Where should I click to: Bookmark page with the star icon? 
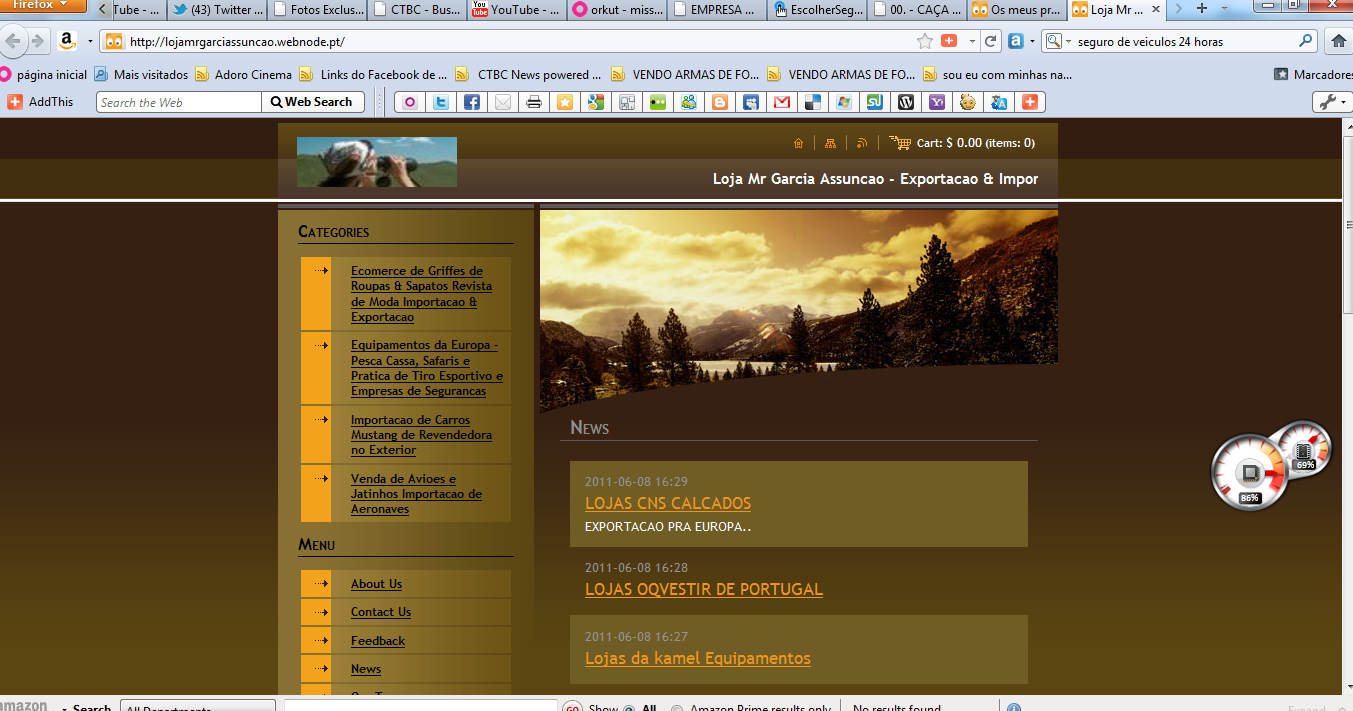925,41
